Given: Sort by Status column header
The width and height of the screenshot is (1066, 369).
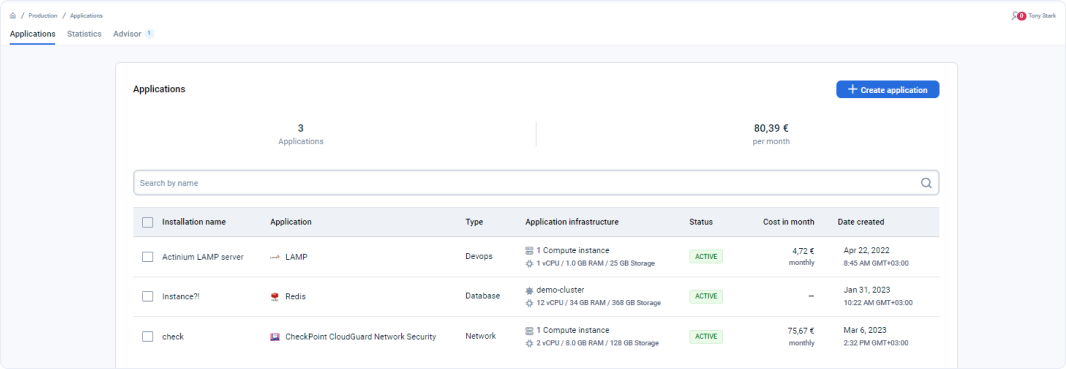Looking at the screenshot, I should pyautogui.click(x=701, y=222).
